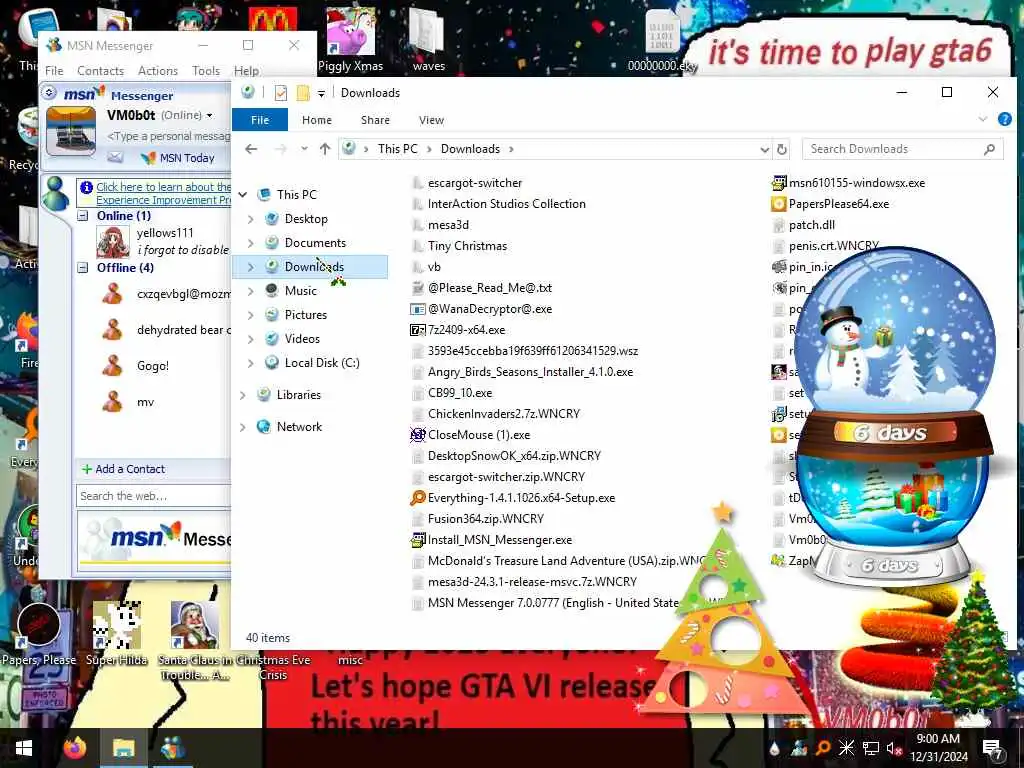
Task: Refresh the Downloads folder view
Action: [x=782, y=150]
